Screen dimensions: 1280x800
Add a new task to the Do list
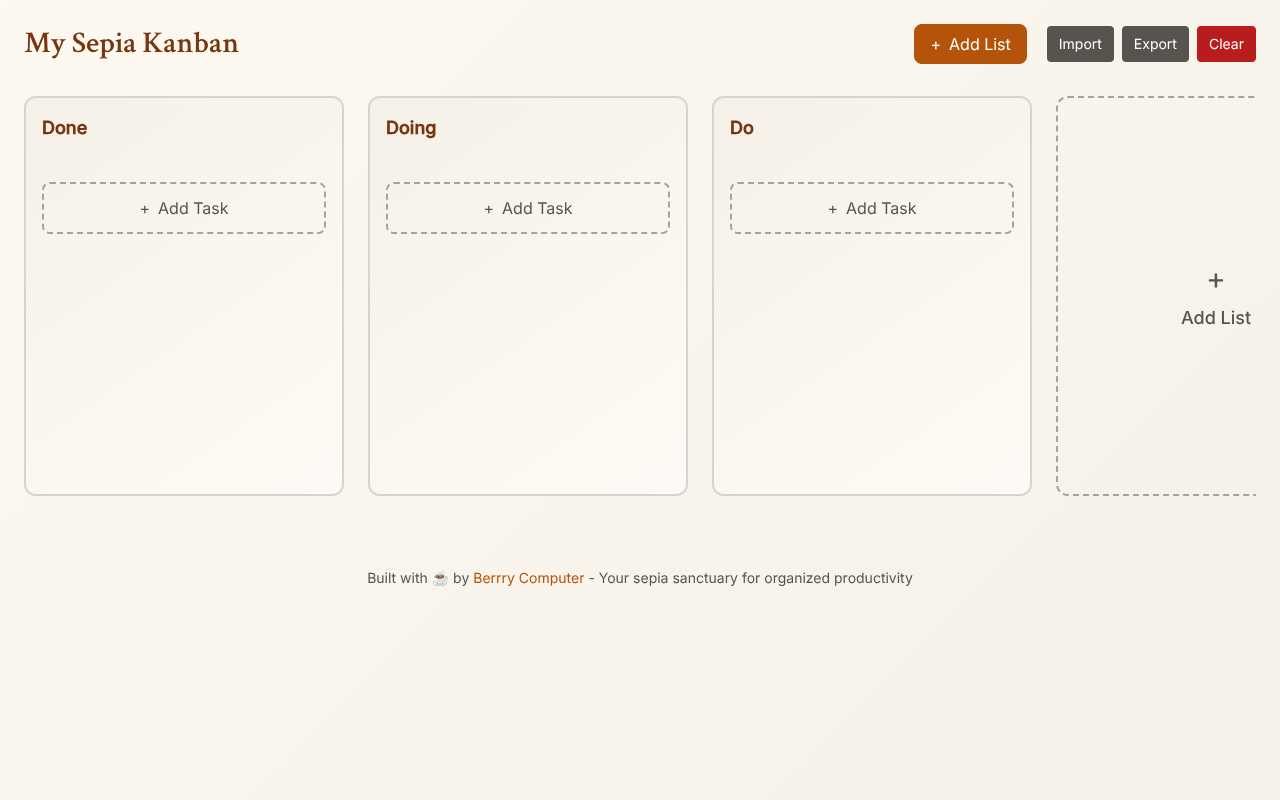(x=871, y=208)
